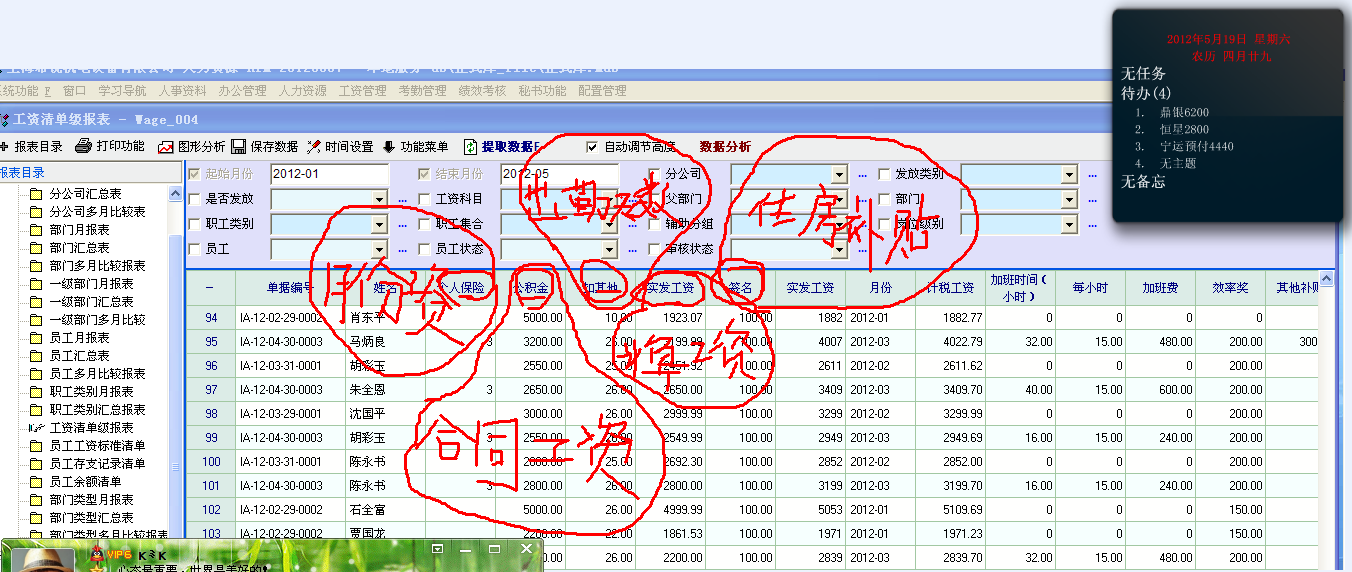Uncheck the 自动调节高度 checkbox

click(592, 147)
